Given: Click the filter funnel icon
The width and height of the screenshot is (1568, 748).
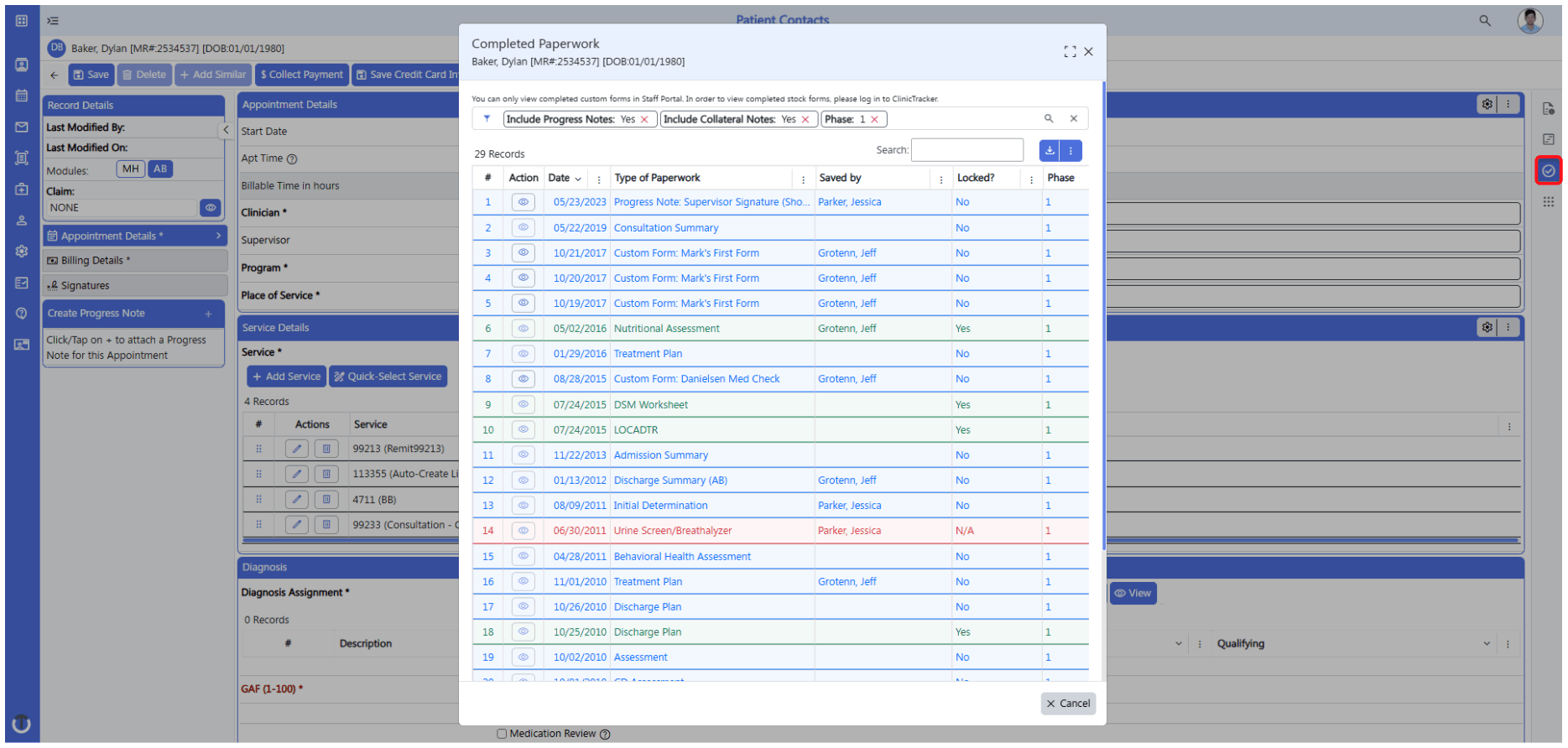Looking at the screenshot, I should coord(487,119).
